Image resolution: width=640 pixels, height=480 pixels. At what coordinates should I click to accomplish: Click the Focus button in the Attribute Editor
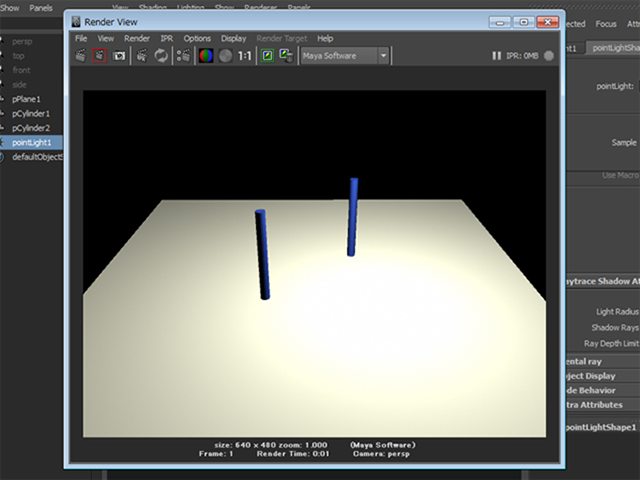(x=606, y=24)
